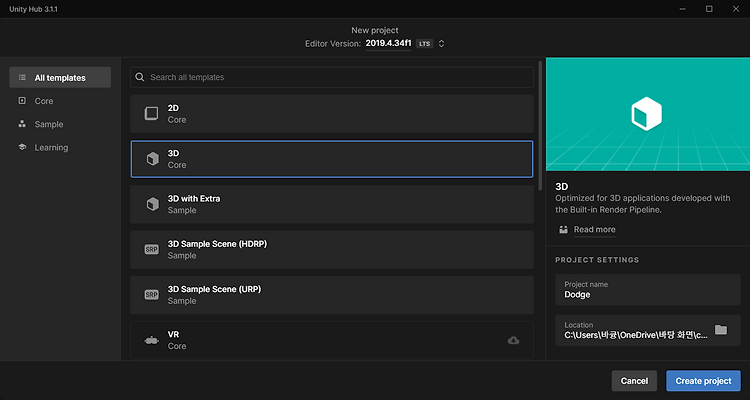Select the 3D Sample Scene (URP) template
Screen dimensions: 750x400
(331, 295)
